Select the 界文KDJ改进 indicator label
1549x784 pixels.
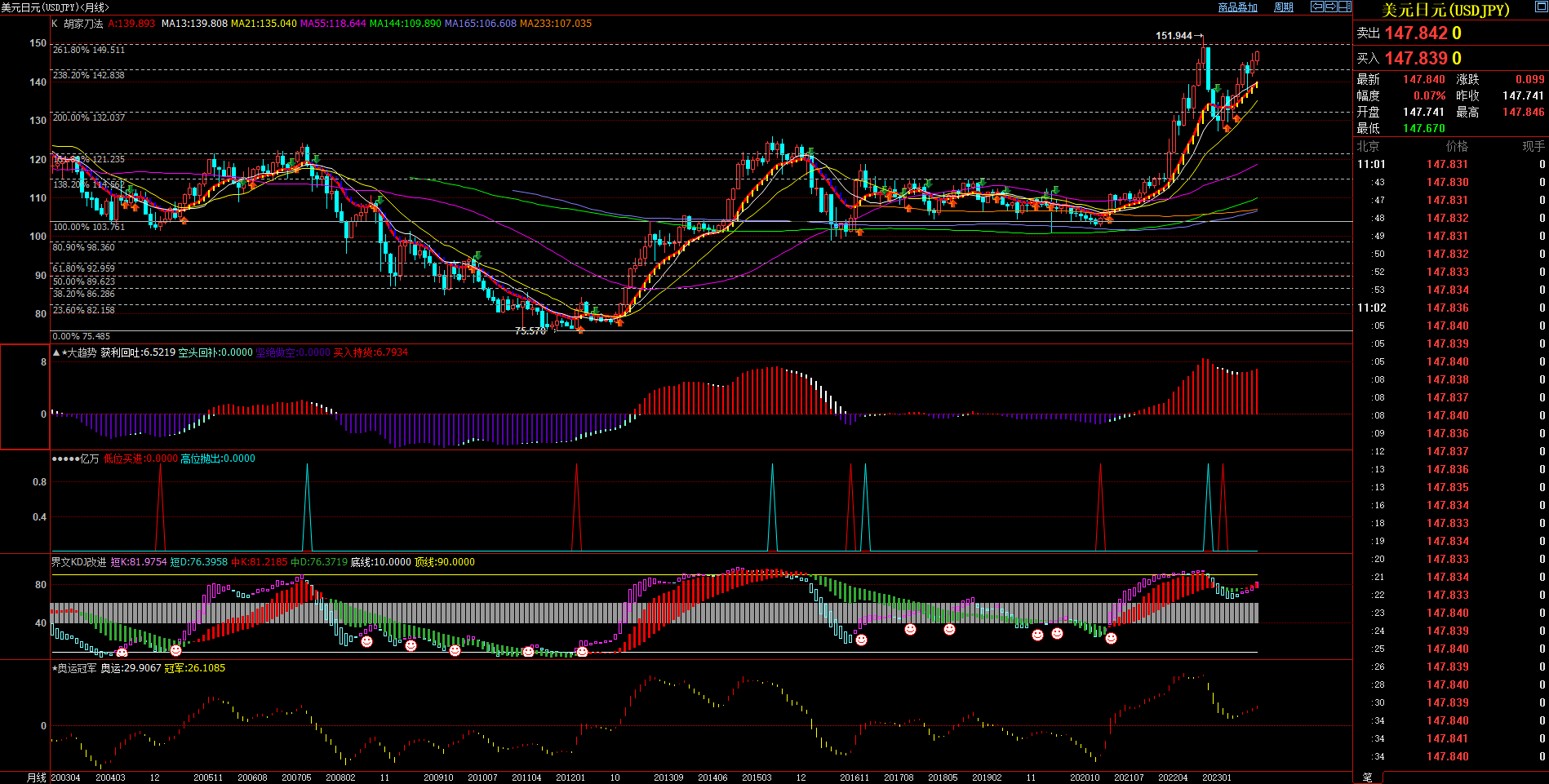pos(78,562)
